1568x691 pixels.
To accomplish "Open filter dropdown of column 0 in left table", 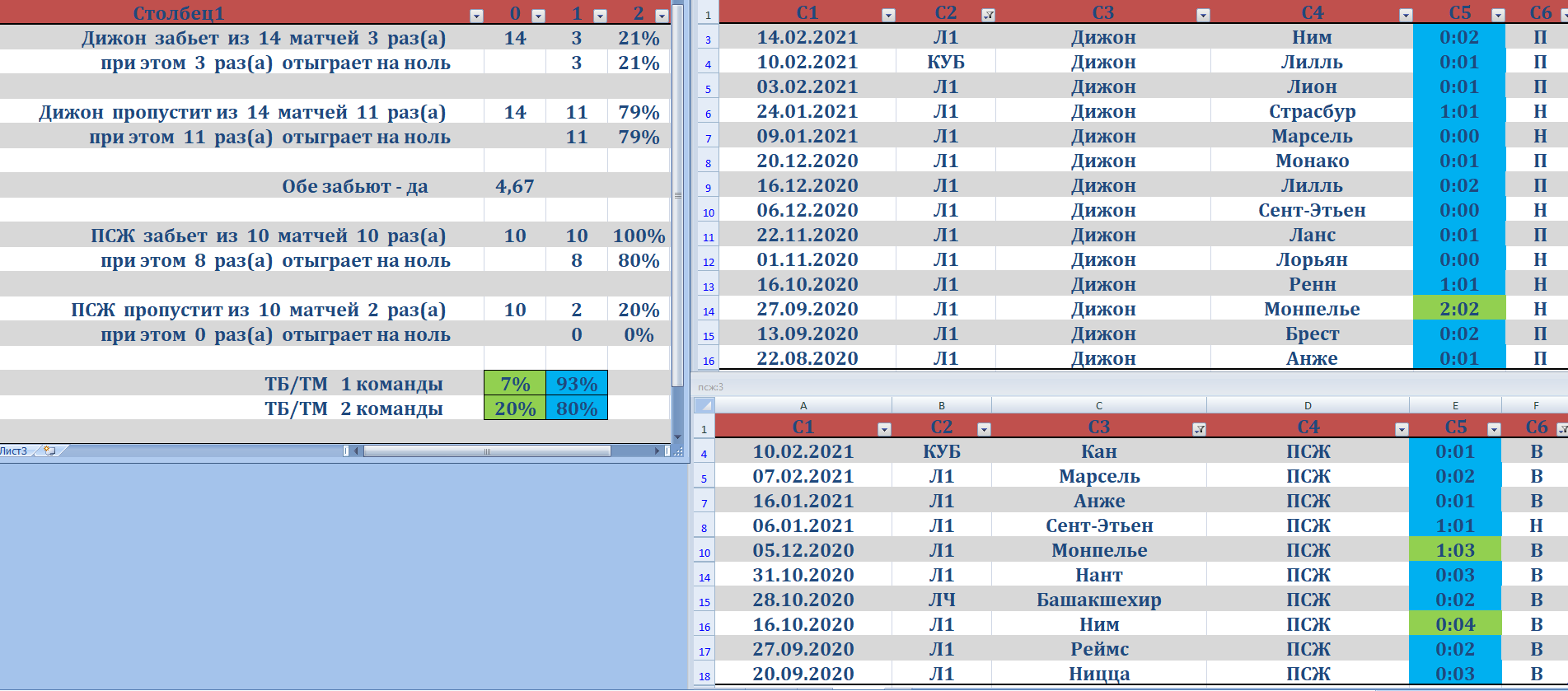I will click(x=538, y=16).
